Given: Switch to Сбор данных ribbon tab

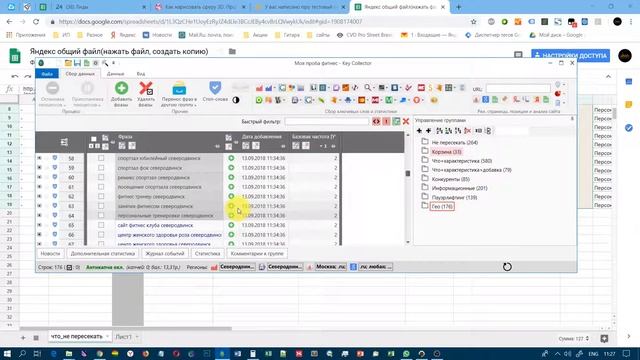Looking at the screenshot, I should tap(80, 74).
